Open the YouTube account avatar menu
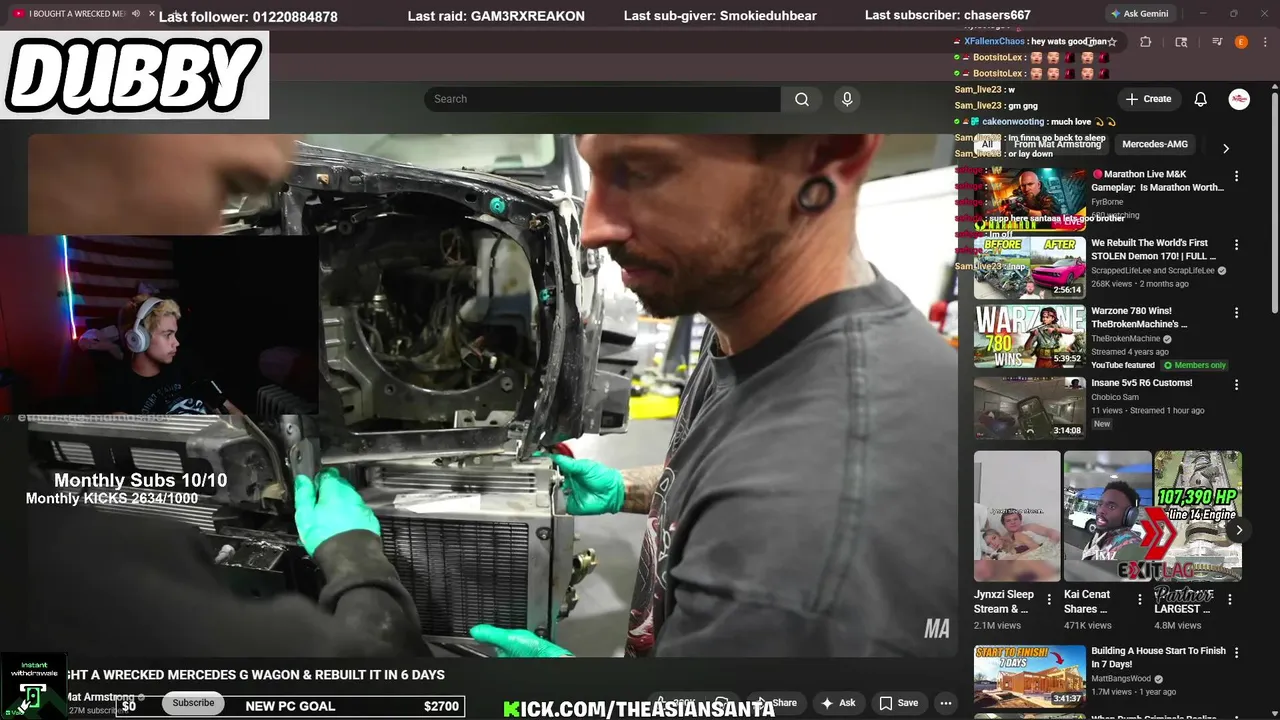The height and width of the screenshot is (720, 1280). [1239, 99]
